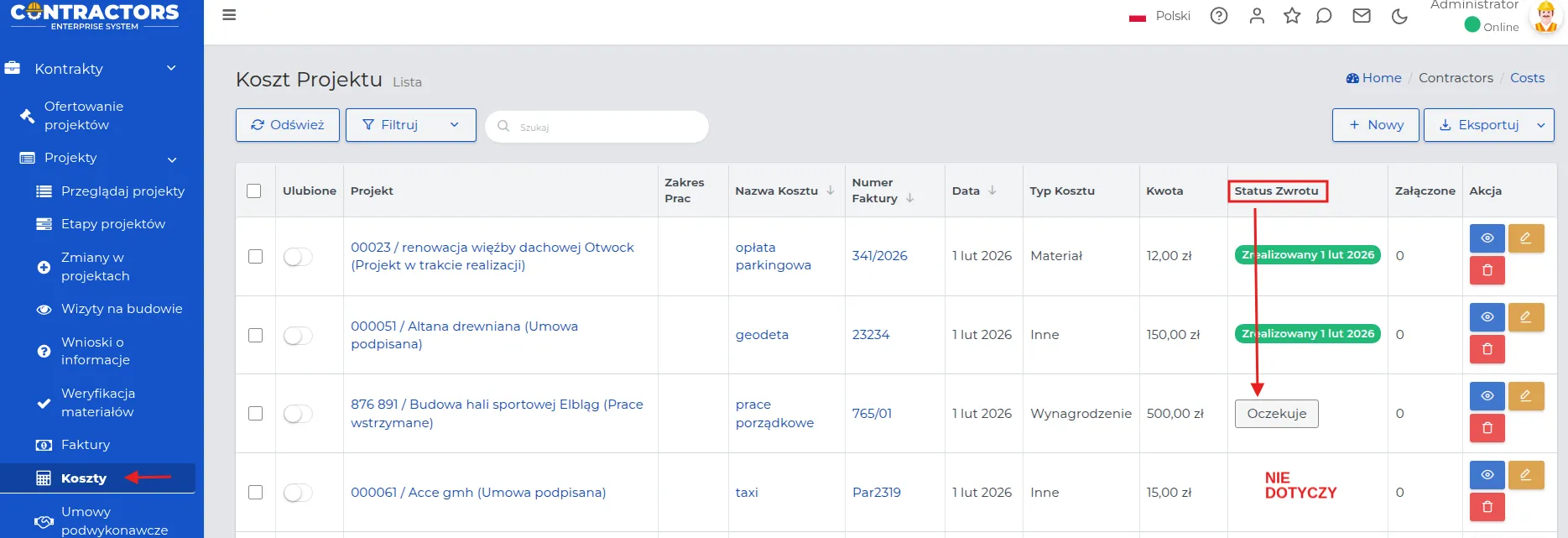Switch to dark mode with moon icon
Image resolution: width=1568 pixels, height=538 pixels.
[x=1399, y=16]
